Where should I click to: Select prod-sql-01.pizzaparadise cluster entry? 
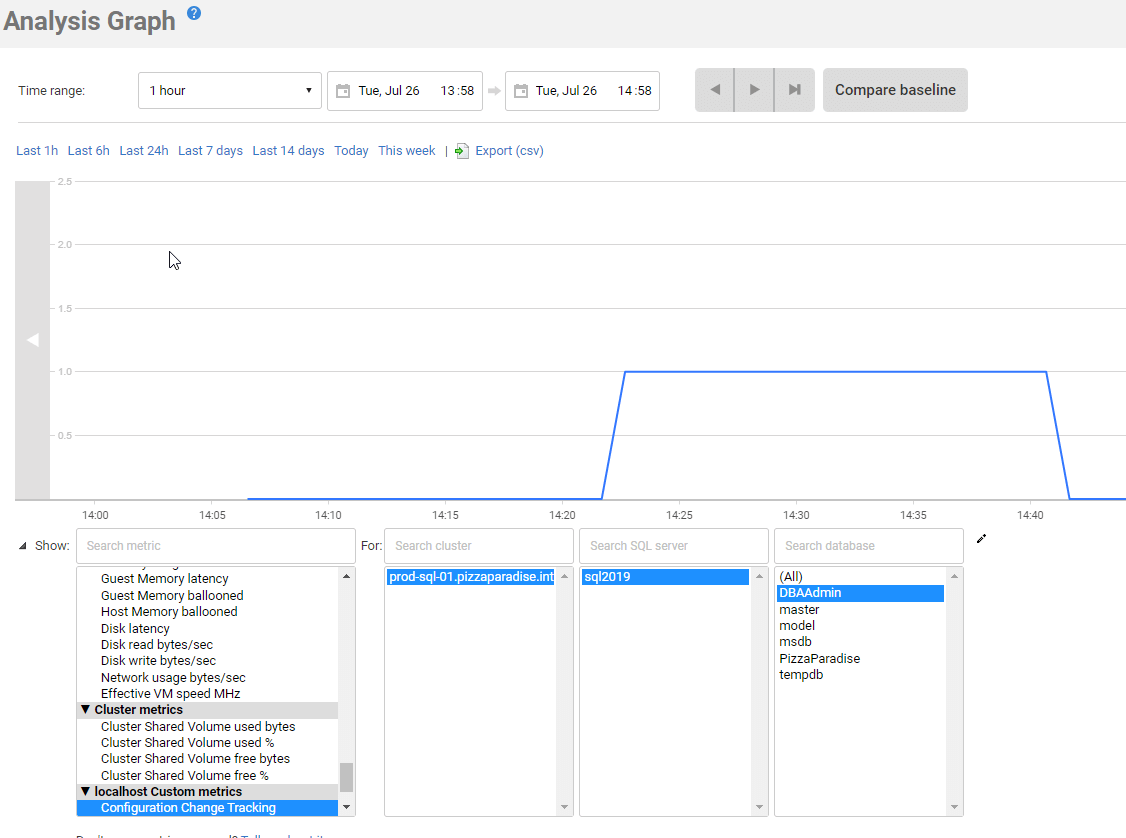(x=471, y=577)
